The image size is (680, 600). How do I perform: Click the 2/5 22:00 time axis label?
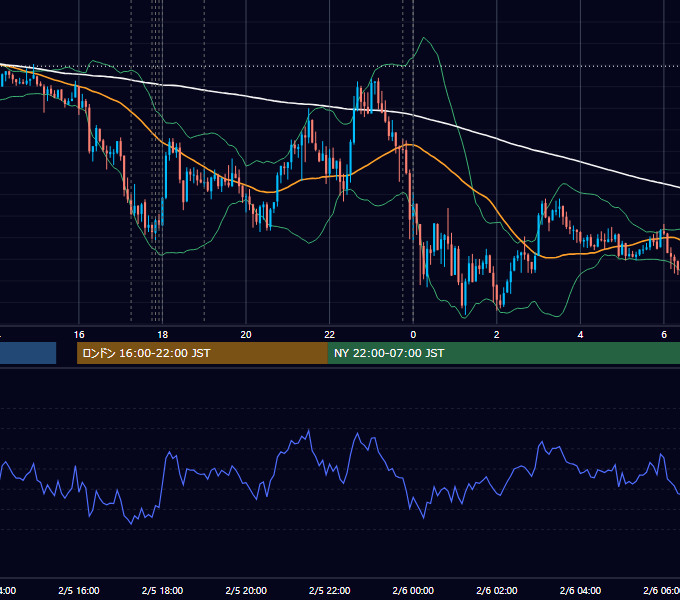330,590
